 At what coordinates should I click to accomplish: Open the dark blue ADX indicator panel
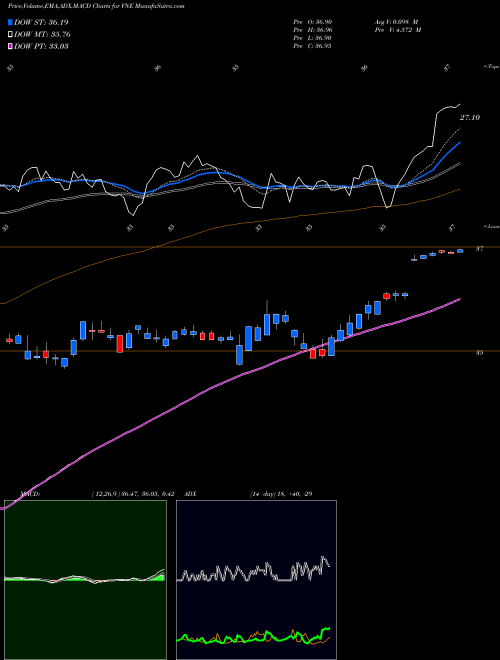(x=256, y=580)
